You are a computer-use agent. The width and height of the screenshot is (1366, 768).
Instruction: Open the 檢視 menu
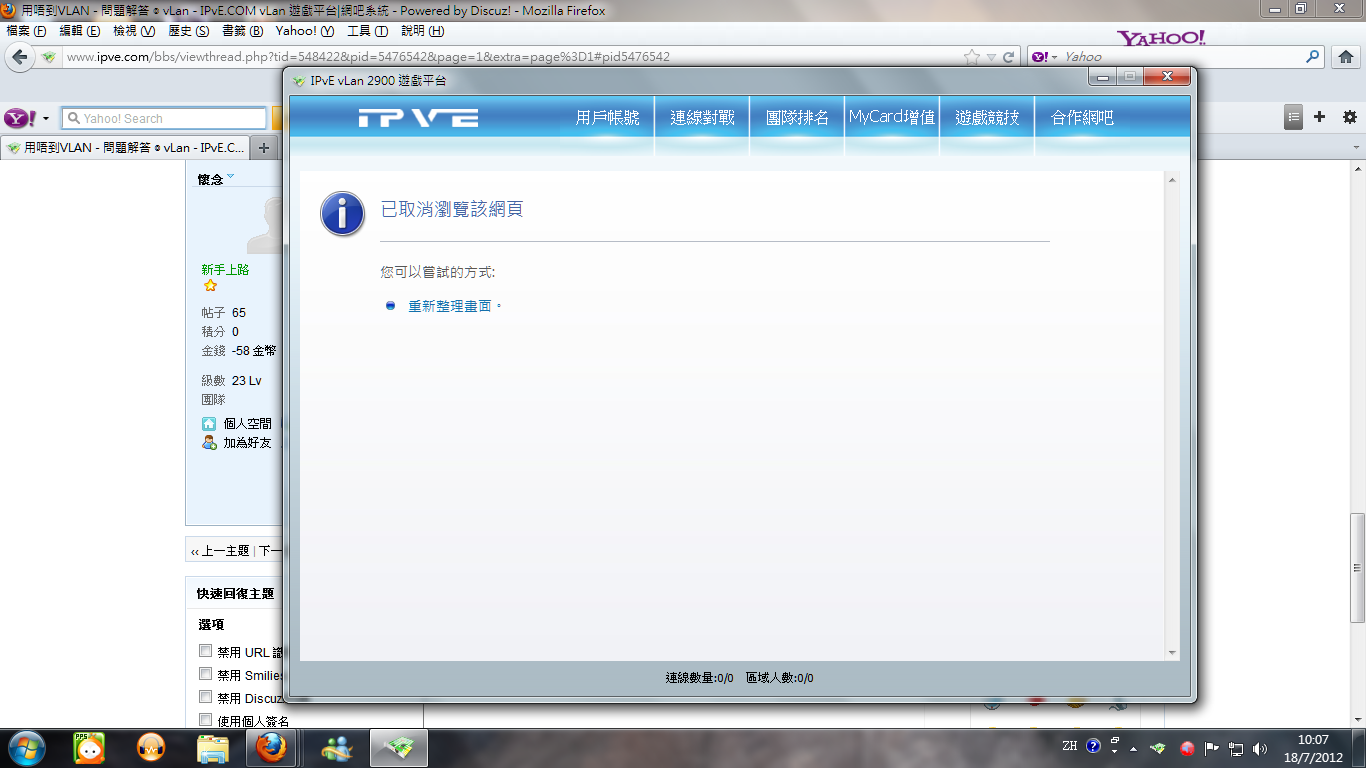(134, 31)
